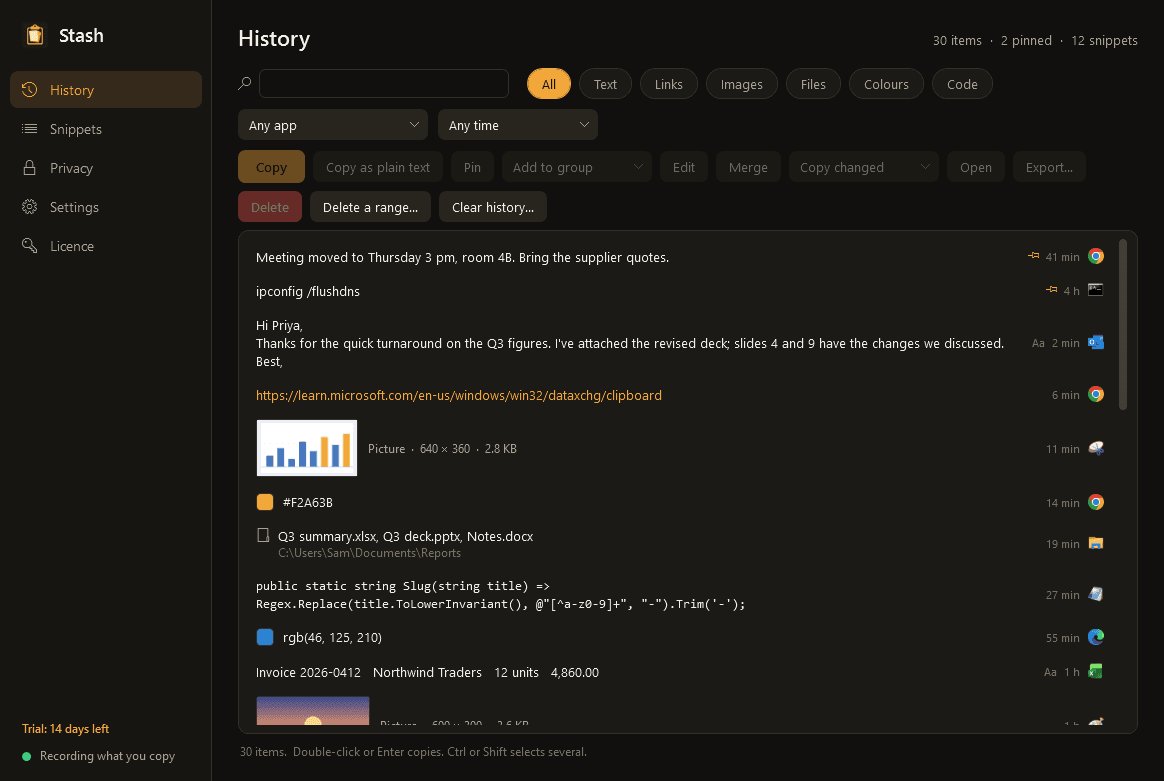Click the orange #F2A63B colour swatch

click(x=265, y=502)
